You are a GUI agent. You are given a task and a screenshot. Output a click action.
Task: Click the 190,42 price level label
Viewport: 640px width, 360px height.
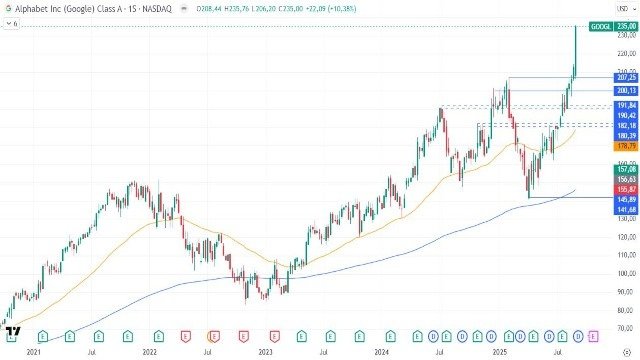coord(626,116)
